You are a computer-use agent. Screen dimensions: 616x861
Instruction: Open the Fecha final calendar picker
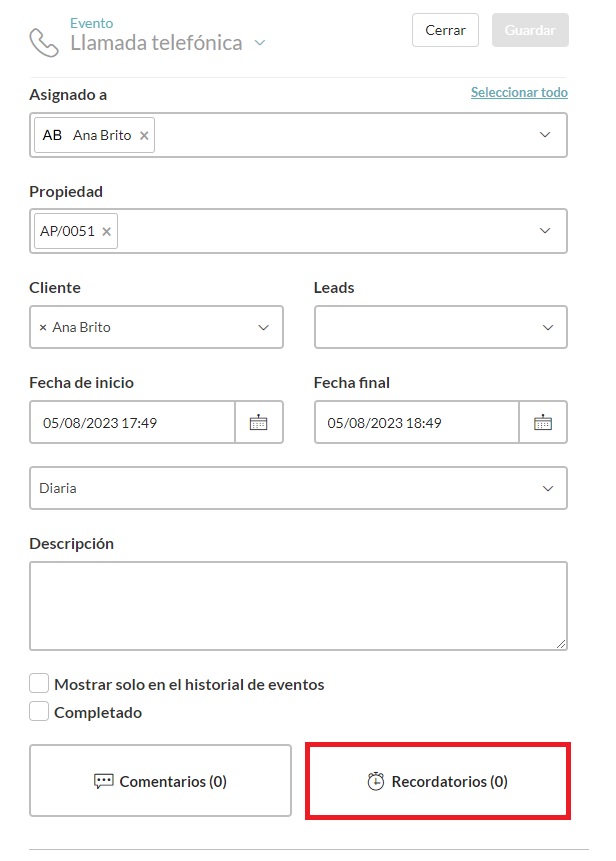click(543, 423)
